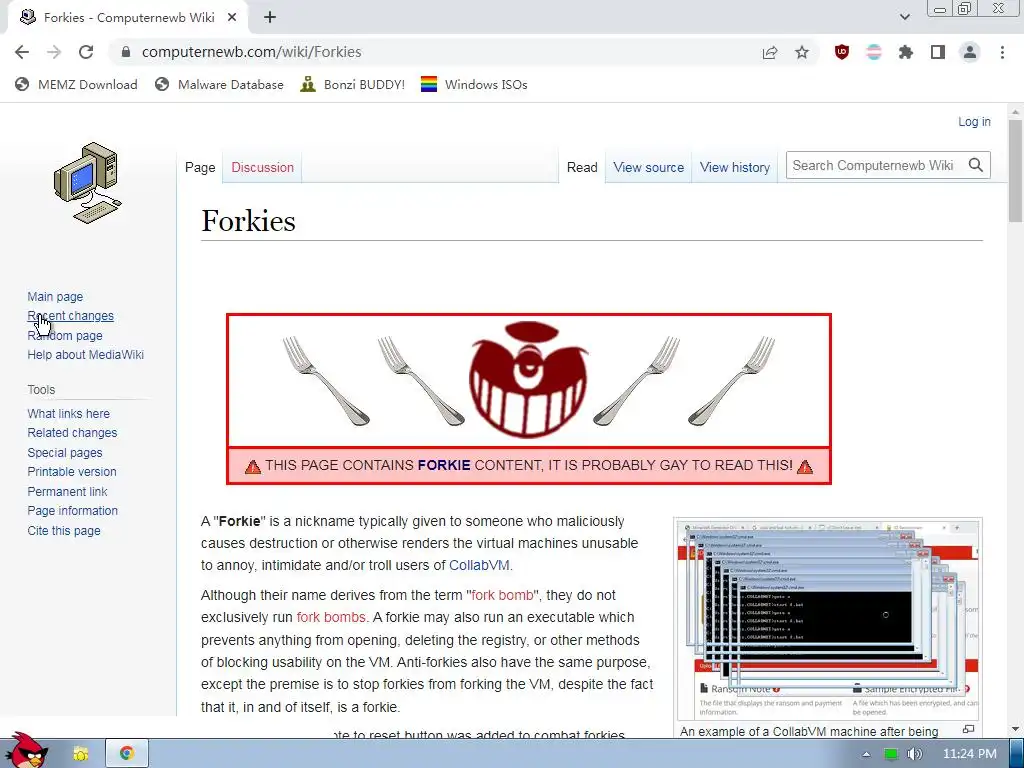The width and height of the screenshot is (1024, 768).
Task: Click the scrollbar up arrow
Action: click(1016, 112)
